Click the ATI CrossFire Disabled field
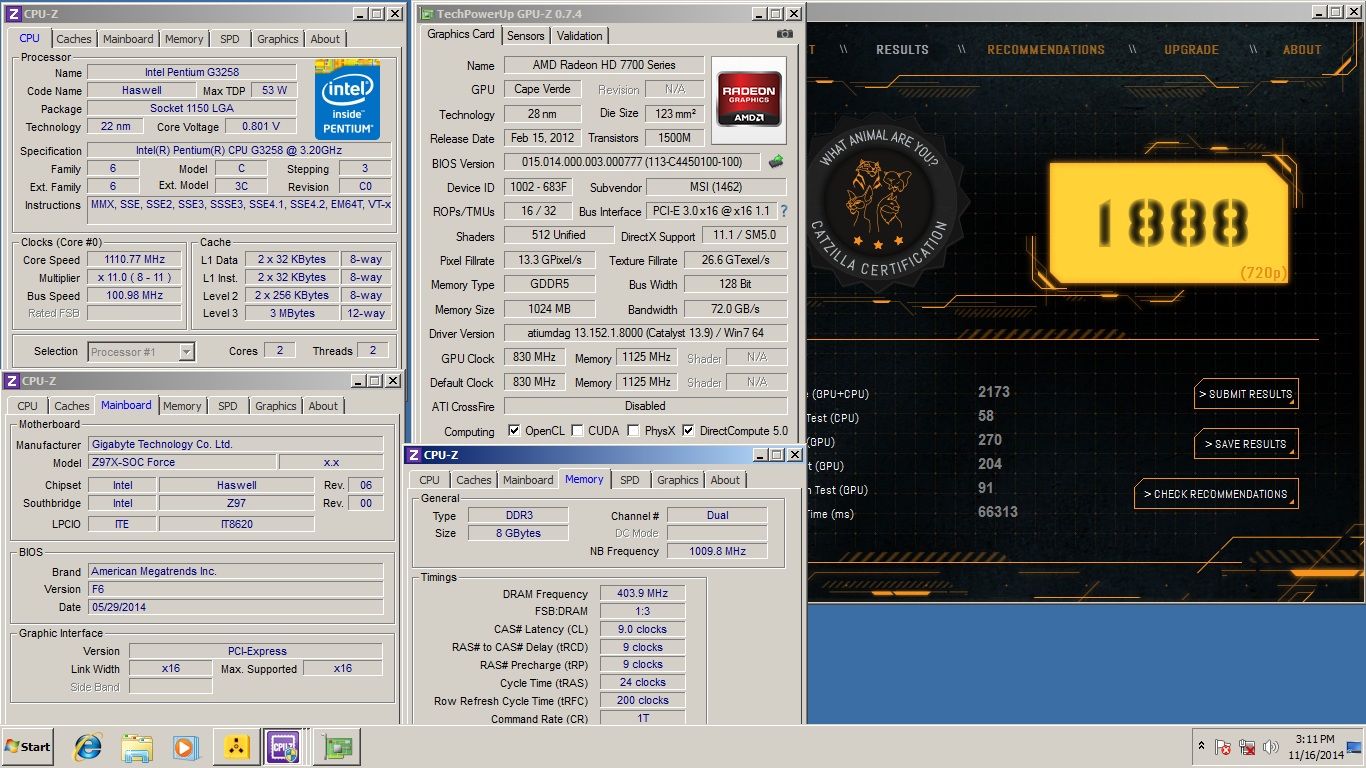1366x768 pixels. coord(645,406)
